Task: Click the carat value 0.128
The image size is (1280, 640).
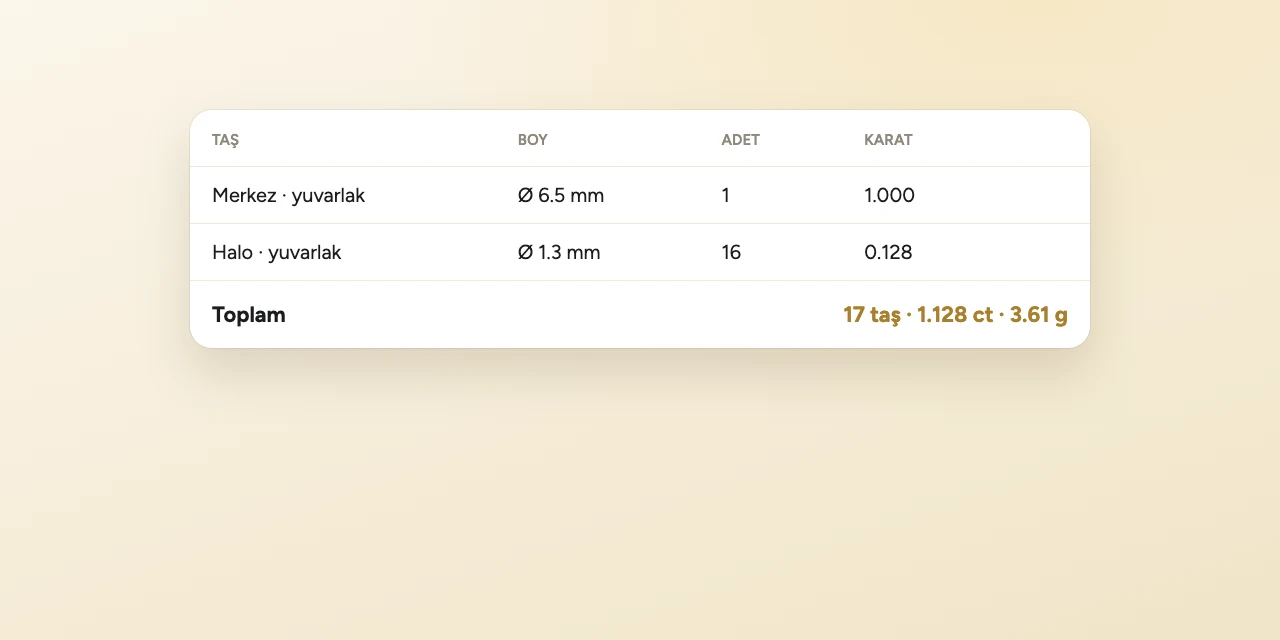Action: click(888, 253)
